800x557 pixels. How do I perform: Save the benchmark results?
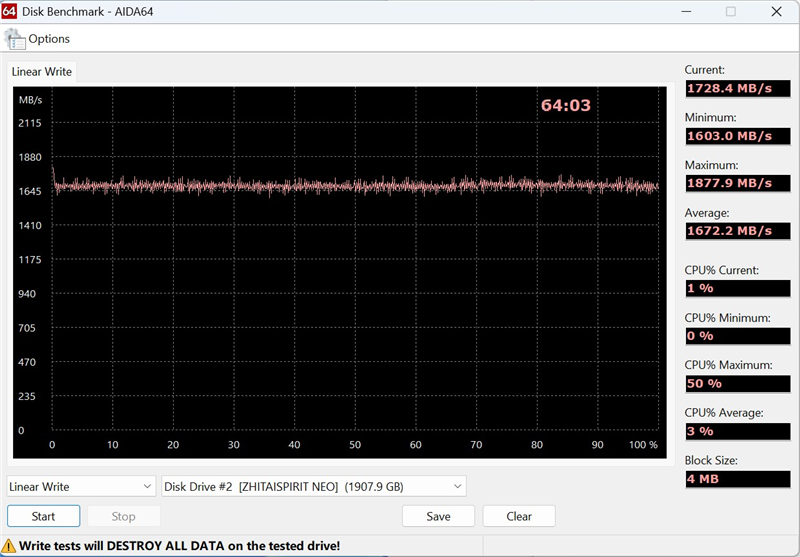click(438, 517)
